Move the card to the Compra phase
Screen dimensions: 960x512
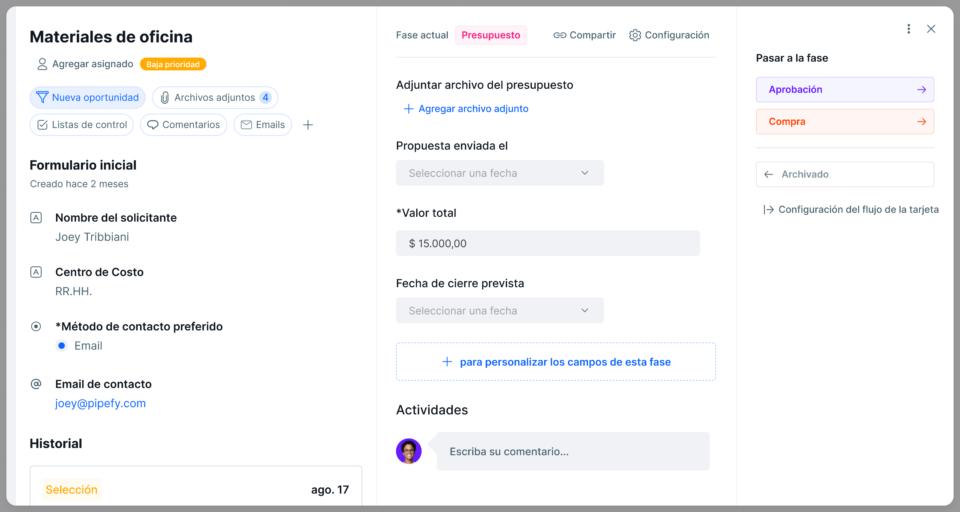point(844,122)
